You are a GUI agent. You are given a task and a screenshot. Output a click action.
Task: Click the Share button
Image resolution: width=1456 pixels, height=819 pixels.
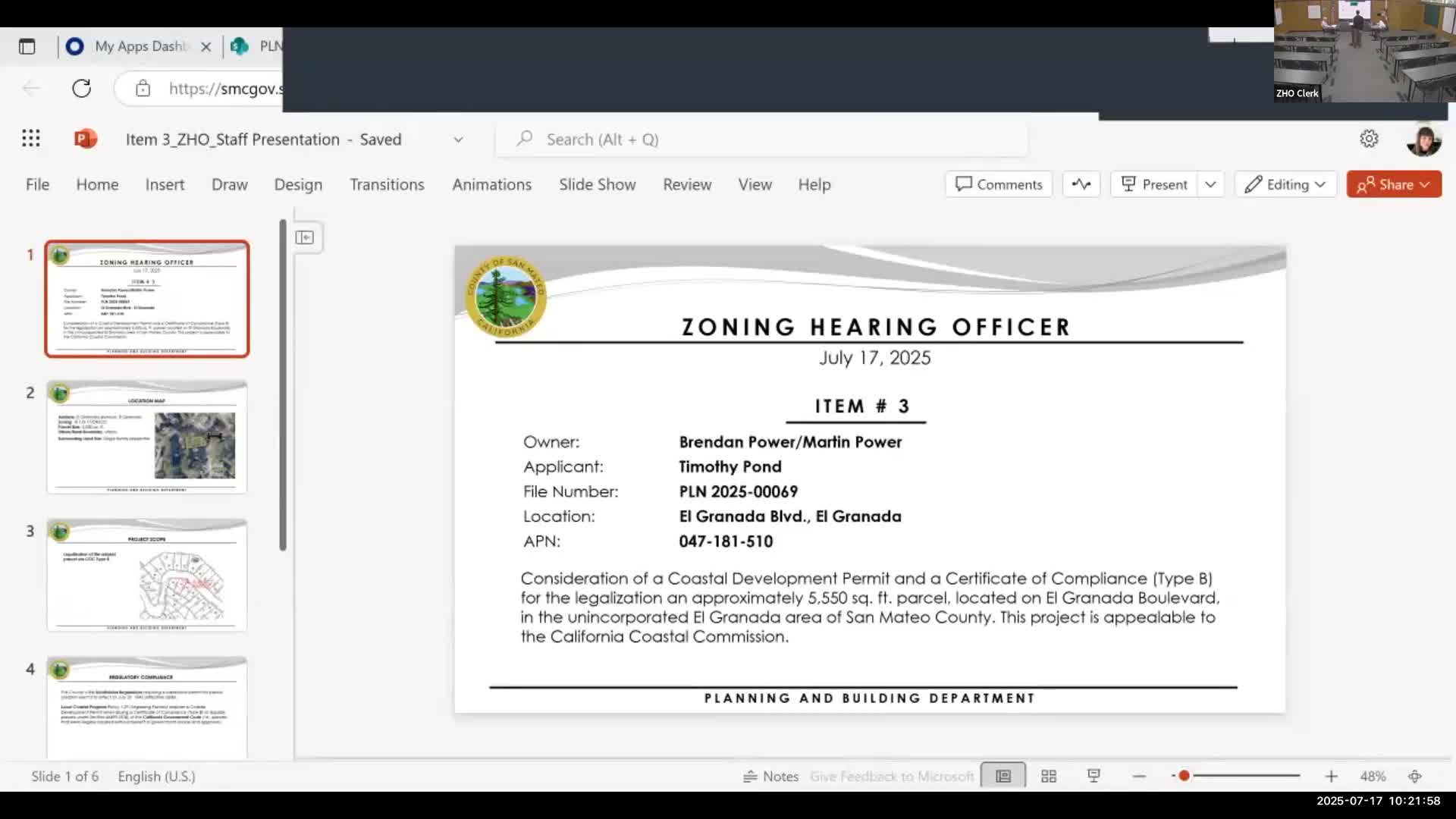point(1394,184)
